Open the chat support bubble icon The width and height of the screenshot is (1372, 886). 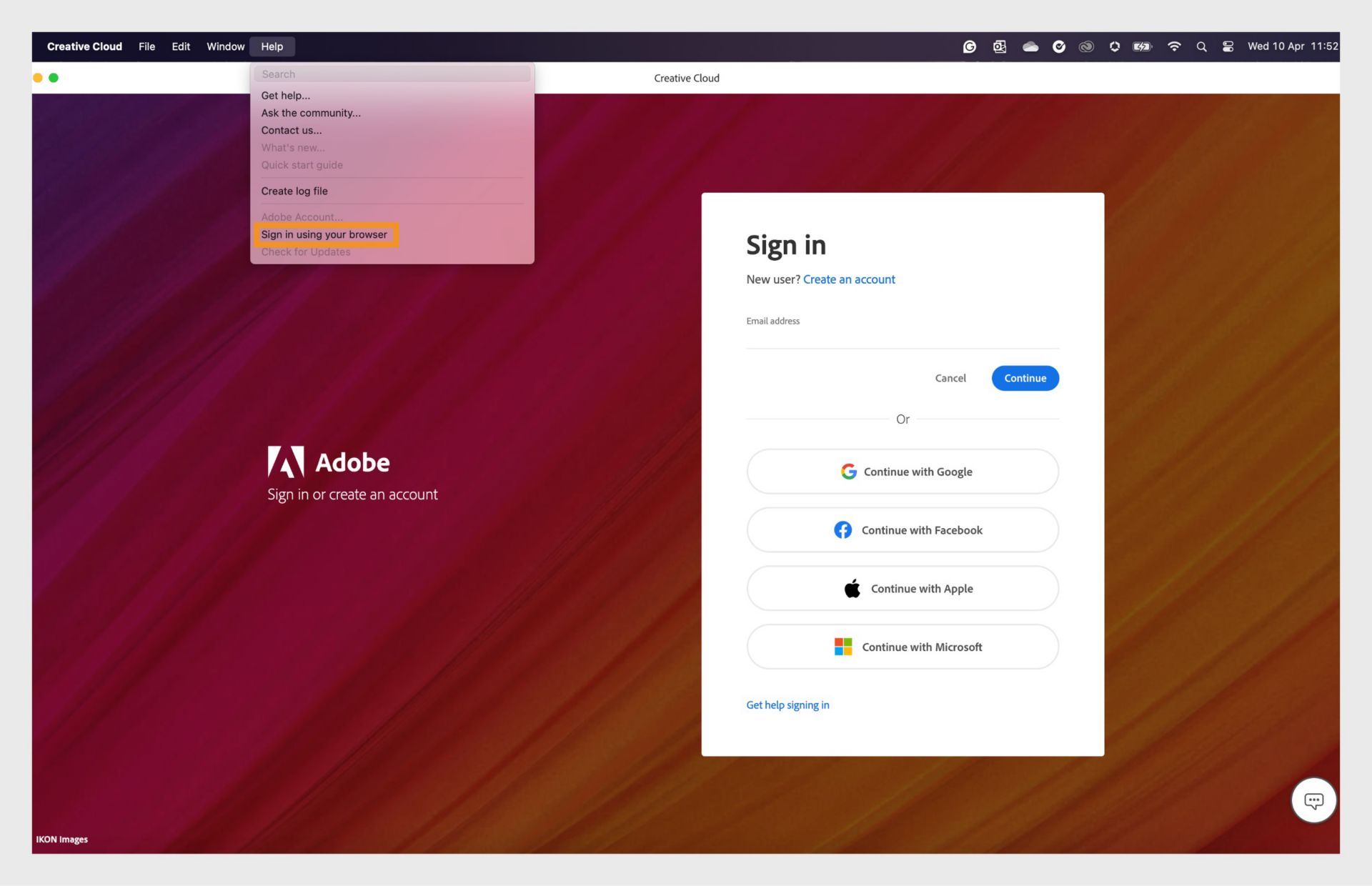pyautogui.click(x=1313, y=800)
